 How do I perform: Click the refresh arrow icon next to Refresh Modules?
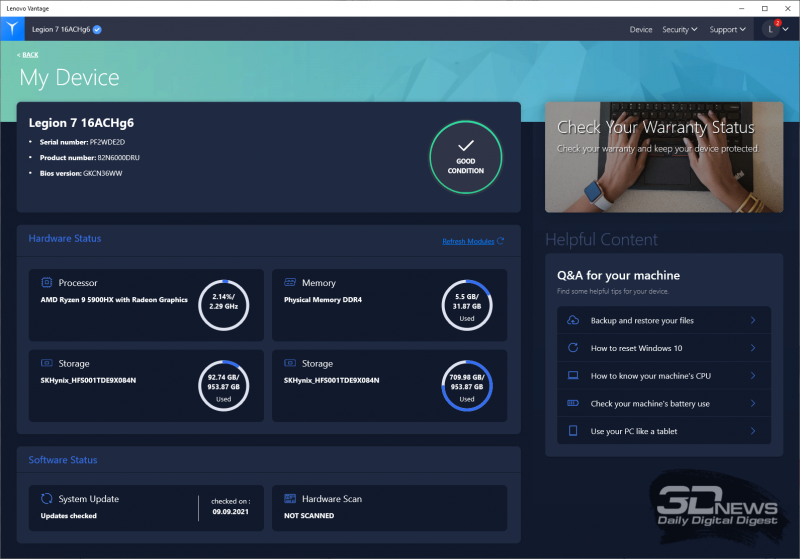(x=501, y=241)
